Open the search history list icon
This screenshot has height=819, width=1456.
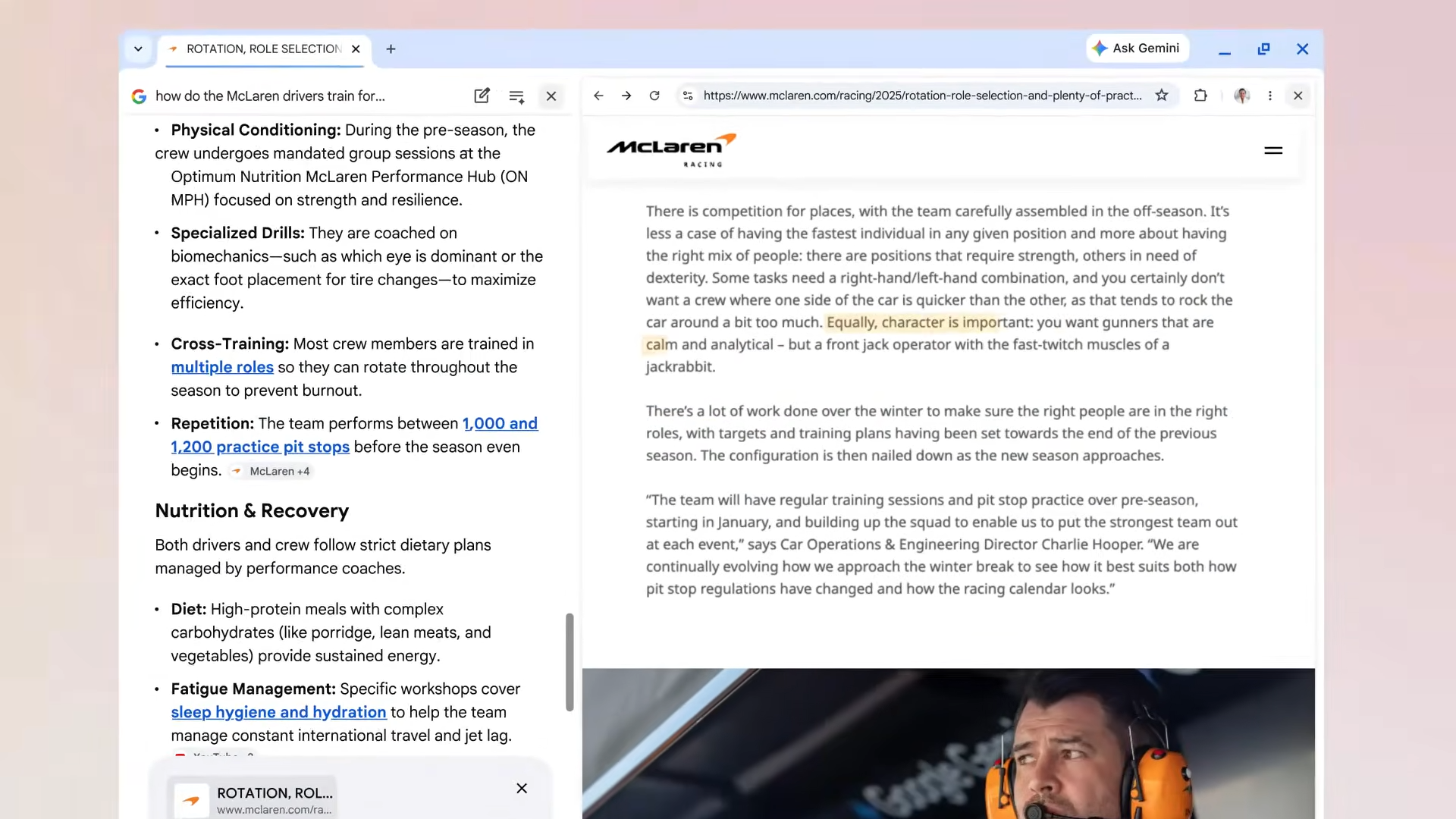coord(516,96)
